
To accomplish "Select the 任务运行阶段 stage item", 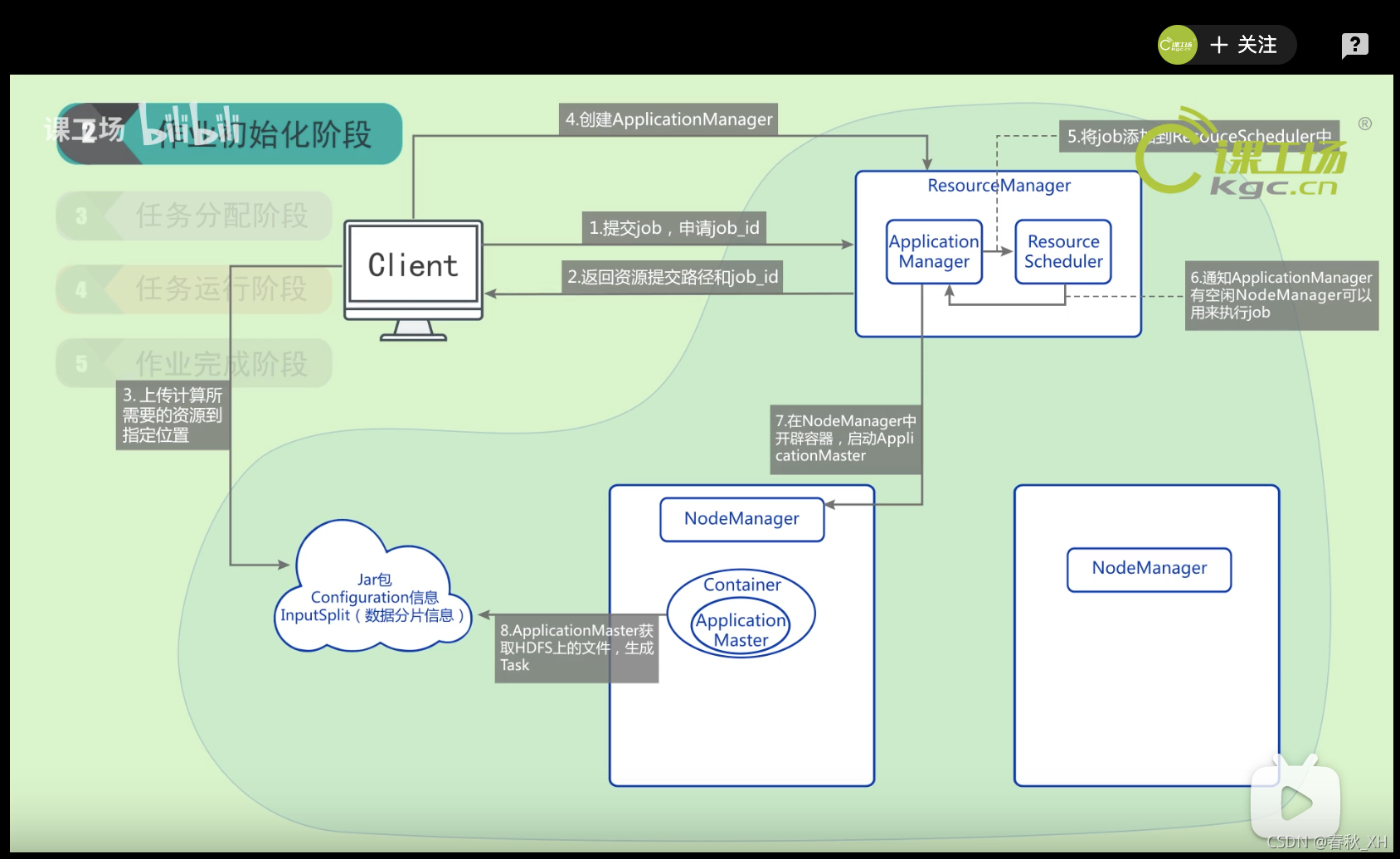I will point(194,289).
